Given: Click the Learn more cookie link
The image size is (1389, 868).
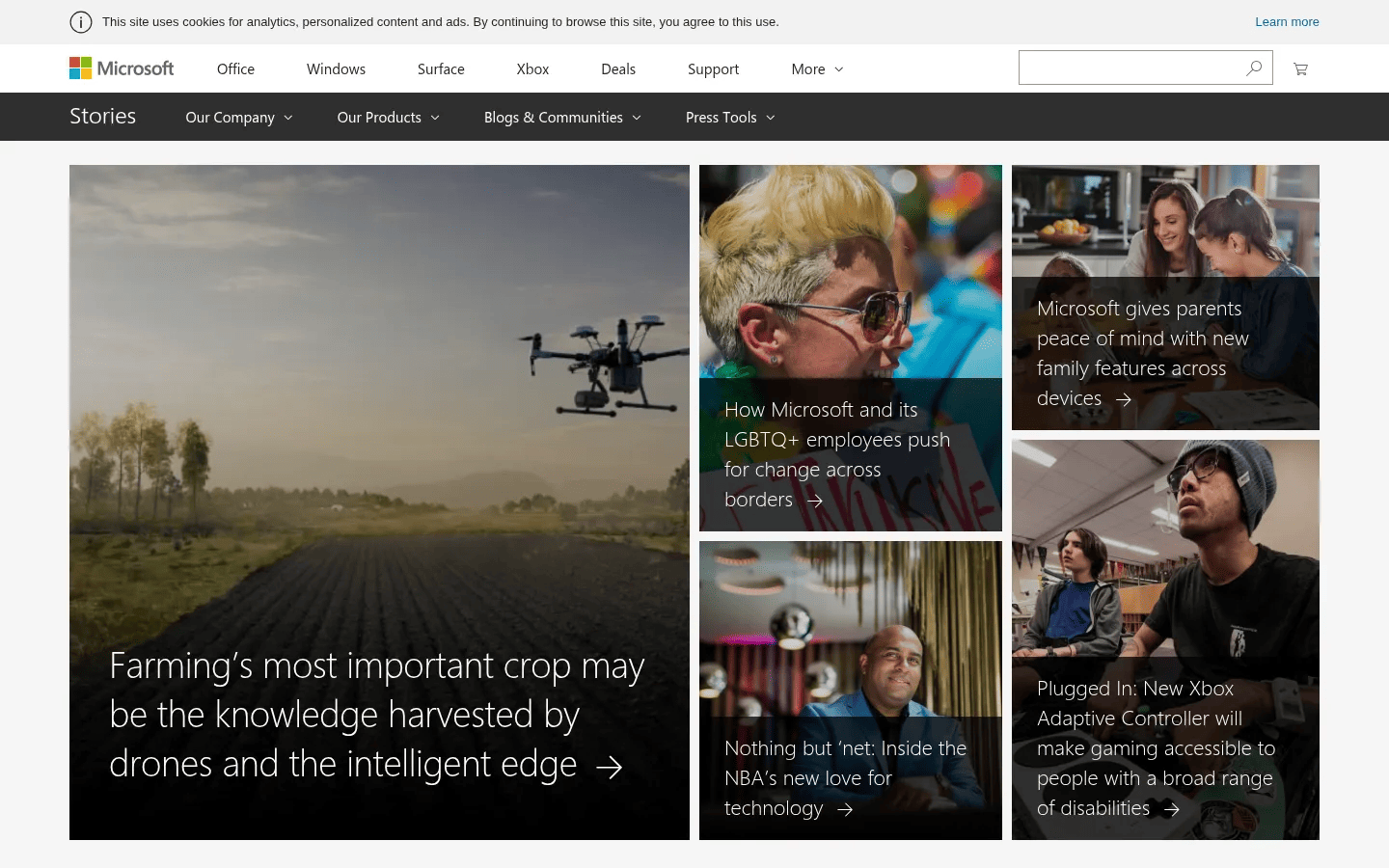Looking at the screenshot, I should click(x=1287, y=22).
